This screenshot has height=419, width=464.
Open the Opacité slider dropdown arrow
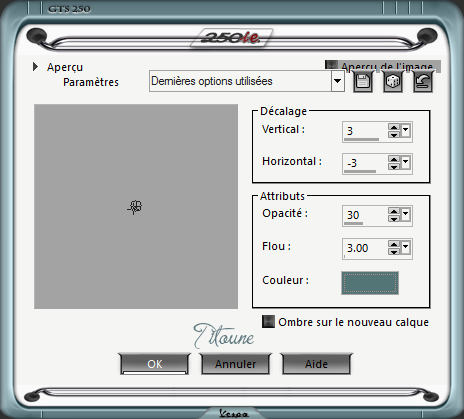pos(405,215)
